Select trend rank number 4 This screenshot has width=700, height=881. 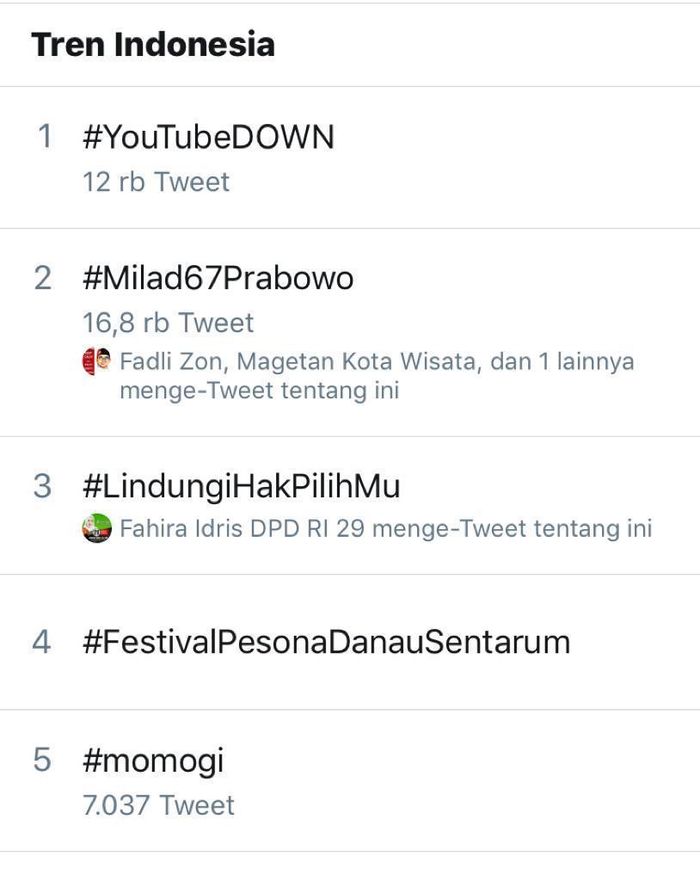click(x=42, y=642)
